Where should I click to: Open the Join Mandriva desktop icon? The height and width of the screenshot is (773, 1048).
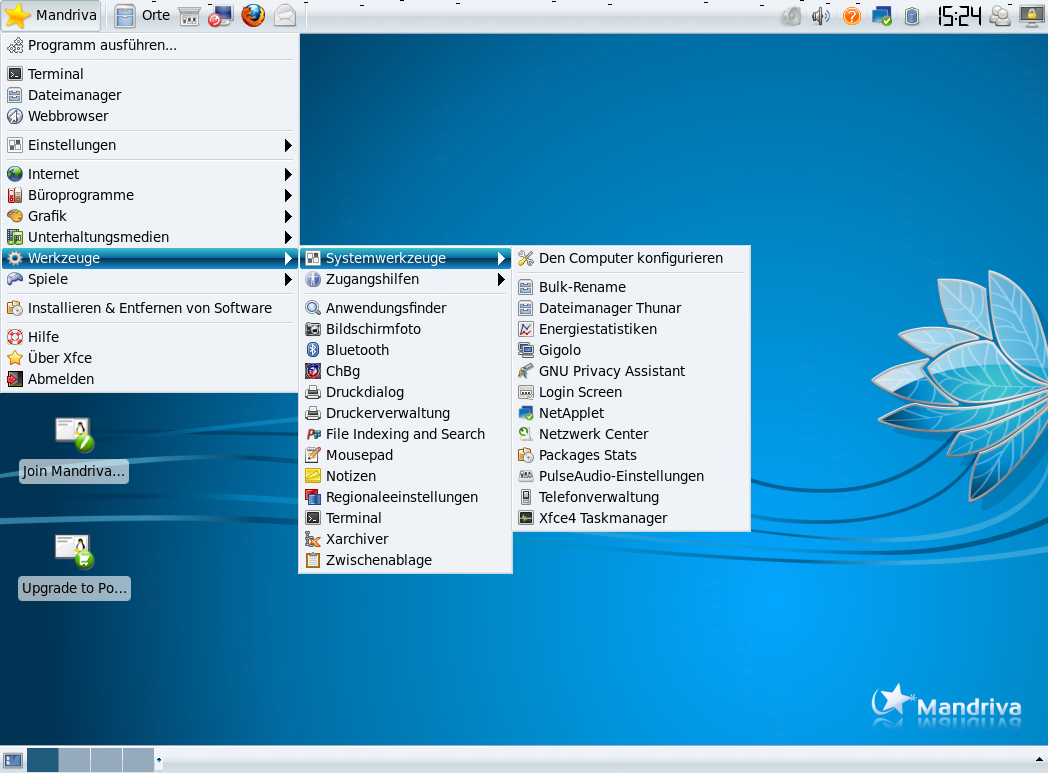point(74,436)
